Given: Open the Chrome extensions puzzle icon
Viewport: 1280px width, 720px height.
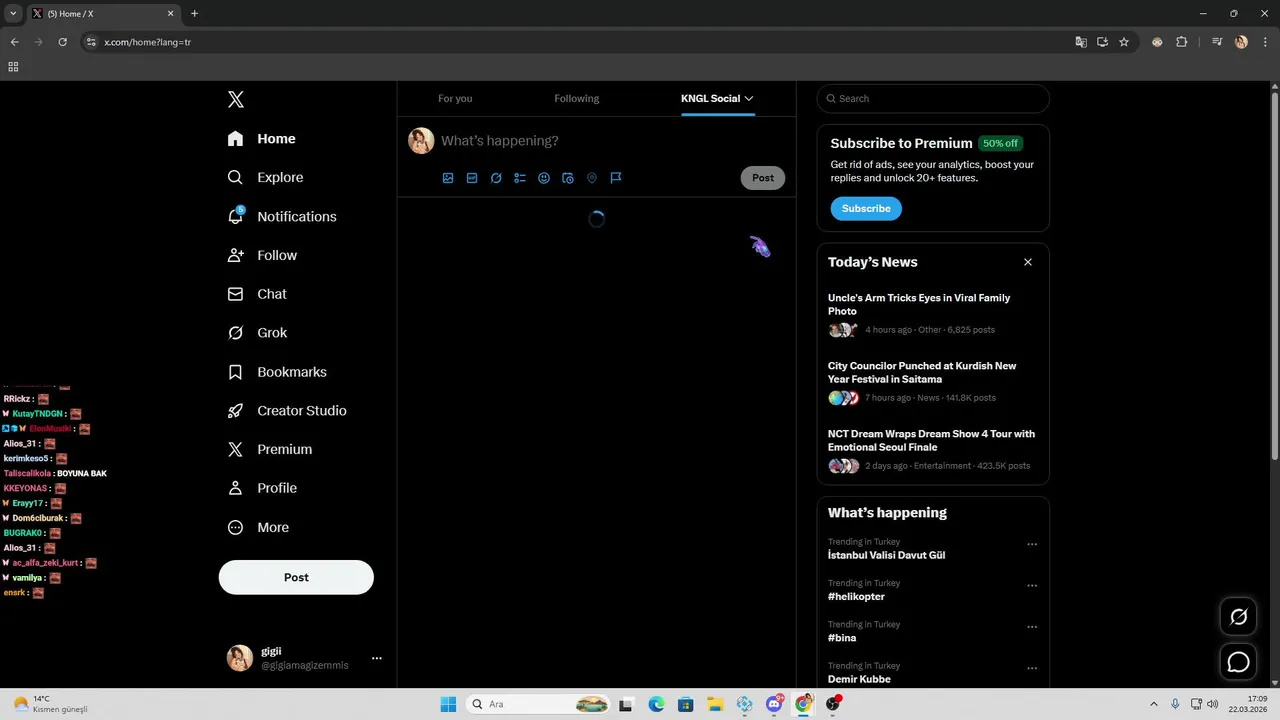Looking at the screenshot, I should 1182,42.
